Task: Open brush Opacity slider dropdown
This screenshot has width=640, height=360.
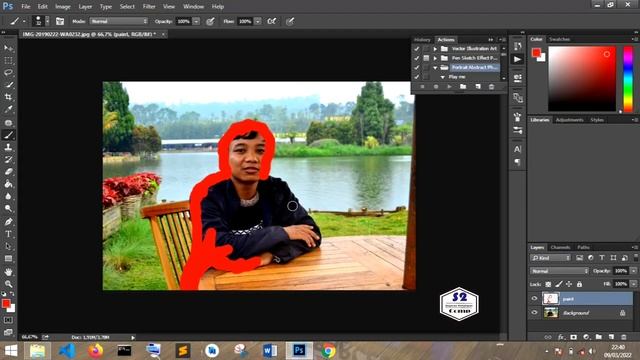Action: [196, 21]
